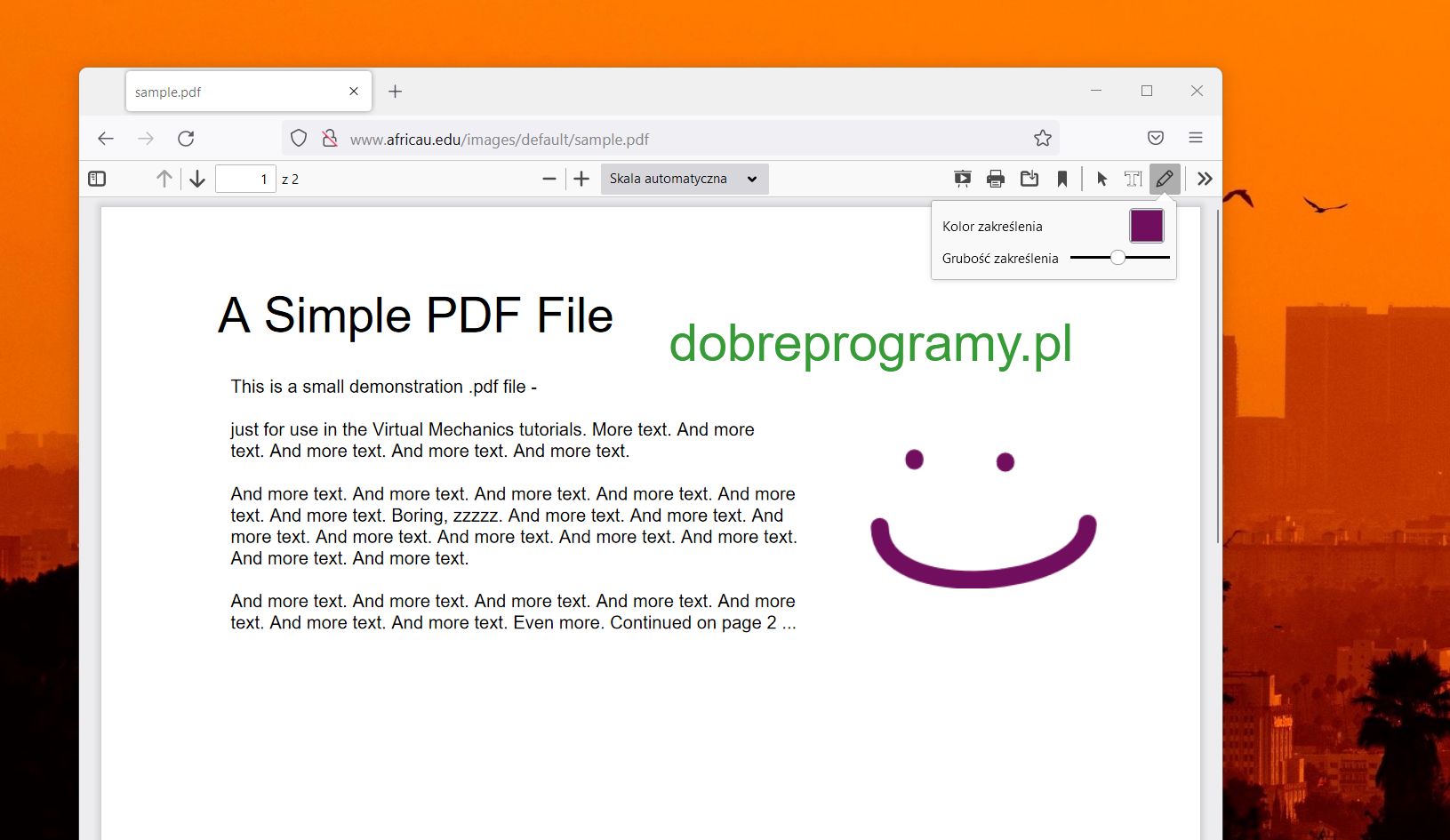Go back with browser back arrow
Viewport: 1450px width, 840px height.
pos(106,139)
